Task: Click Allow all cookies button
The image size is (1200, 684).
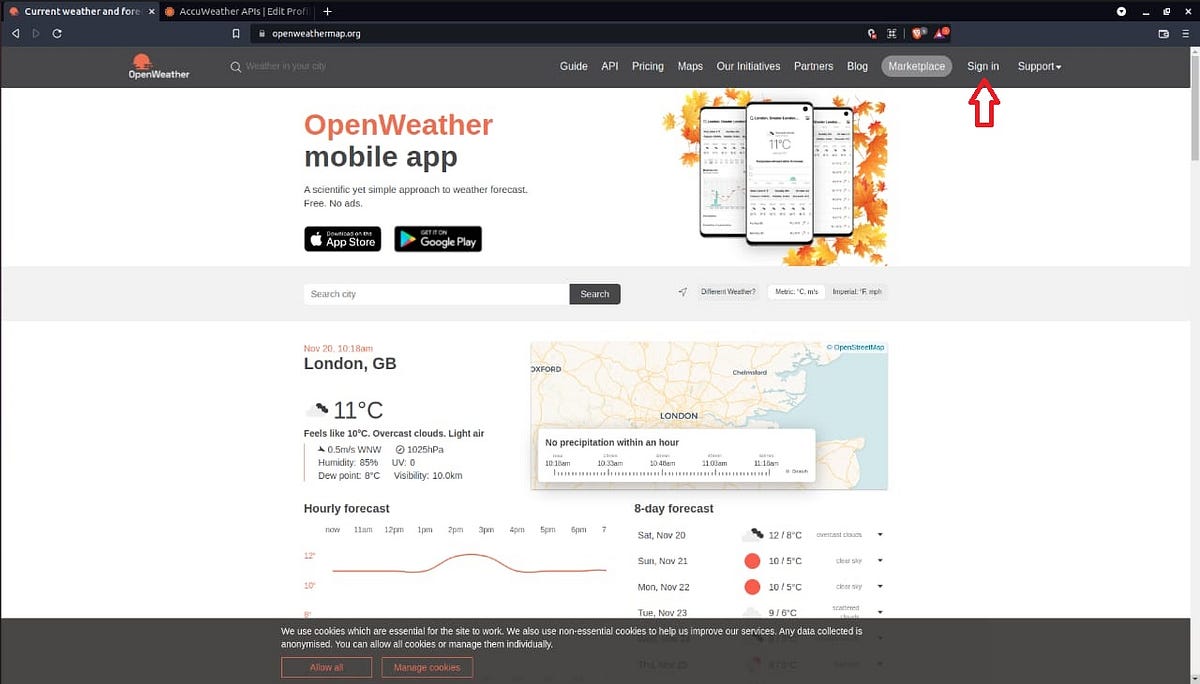Action: pos(327,667)
